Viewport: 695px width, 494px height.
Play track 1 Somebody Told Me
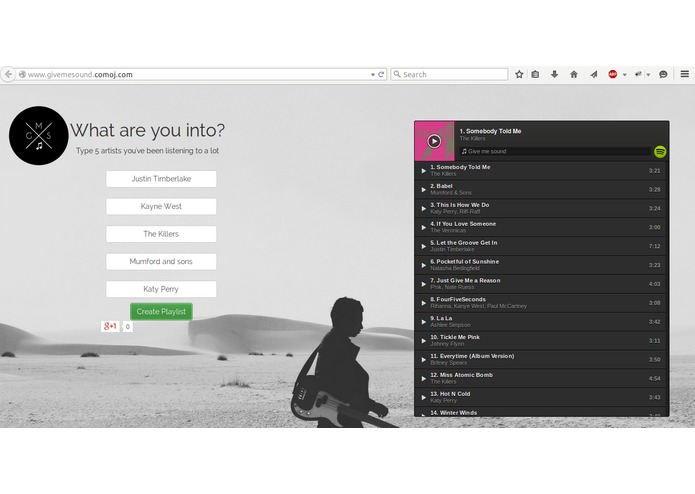click(x=423, y=171)
